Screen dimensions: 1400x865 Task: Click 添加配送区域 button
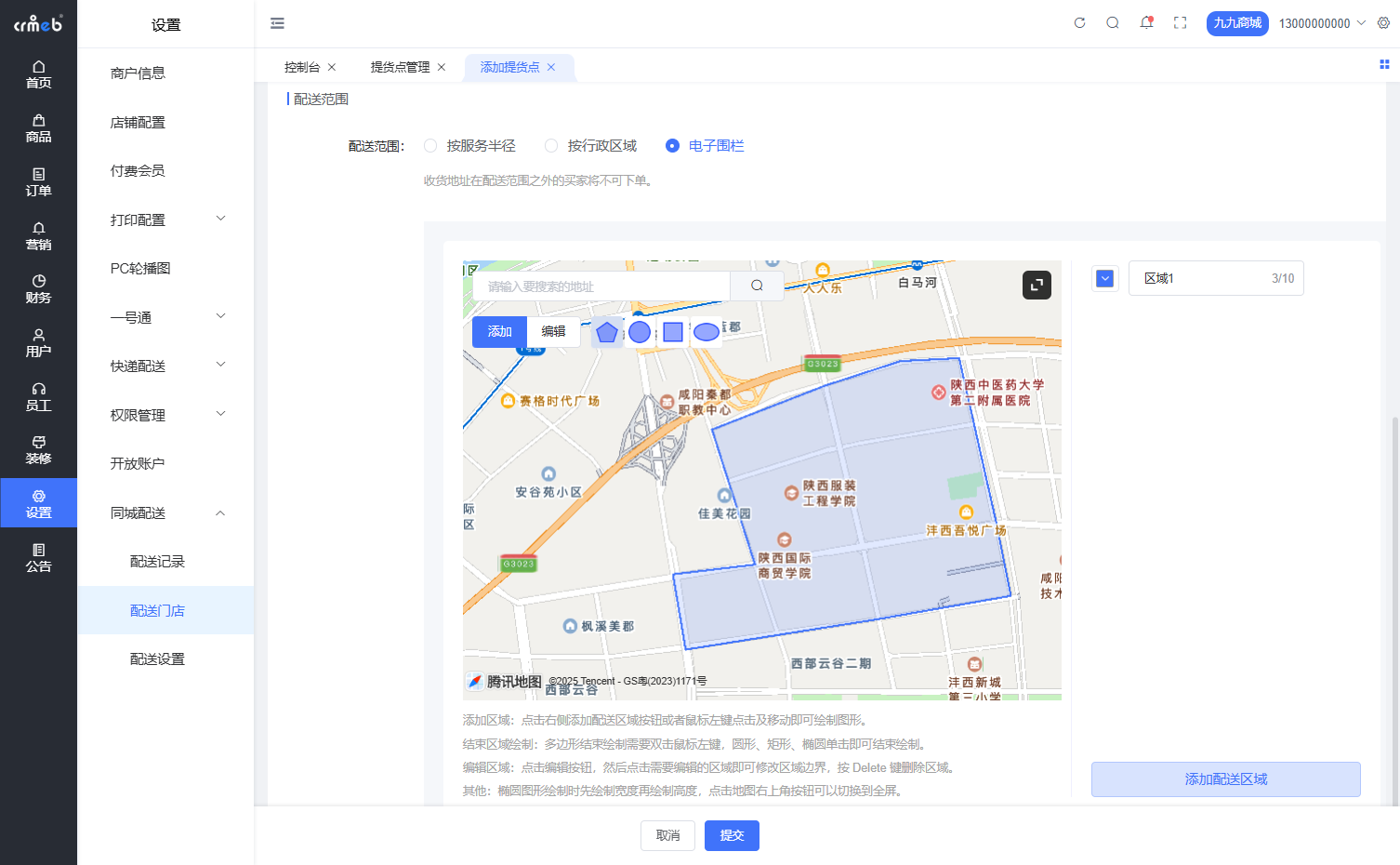coord(1226,779)
